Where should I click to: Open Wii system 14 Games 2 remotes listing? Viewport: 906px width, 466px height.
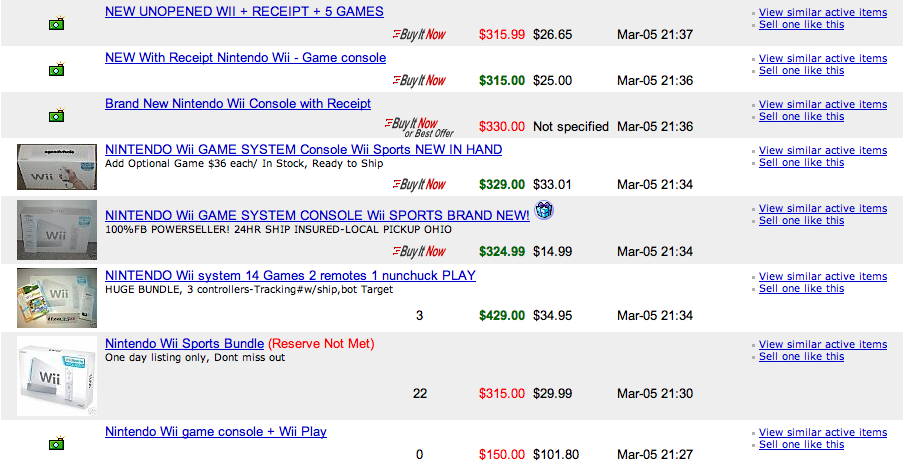291,276
